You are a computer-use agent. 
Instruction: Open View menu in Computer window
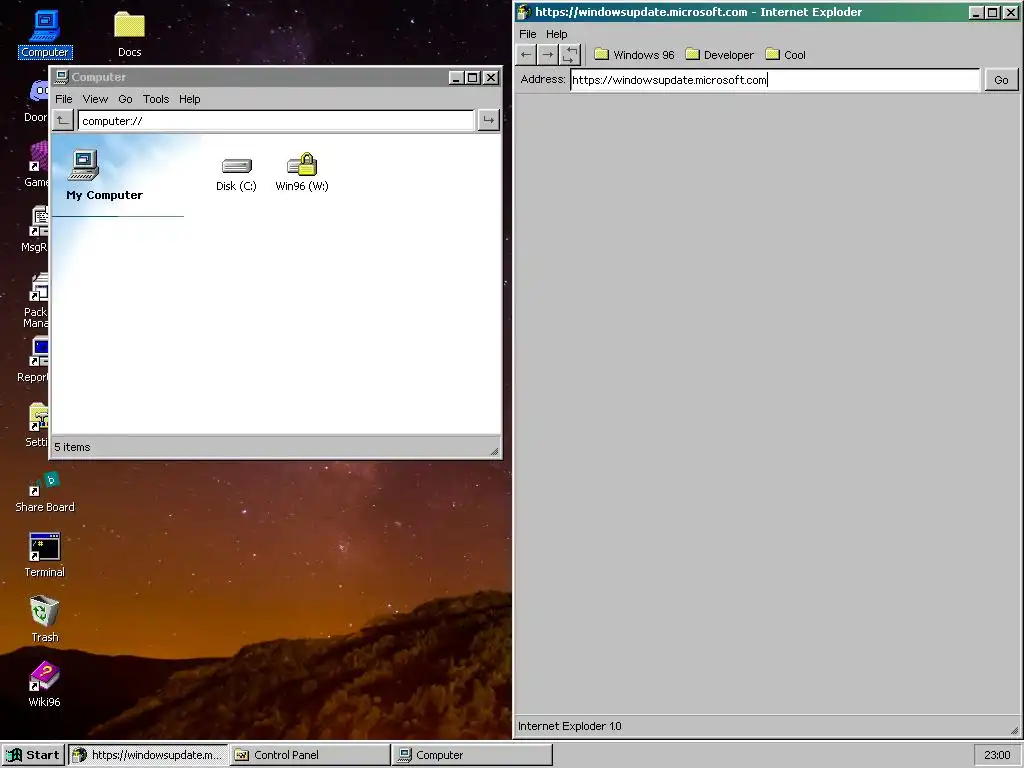pos(95,99)
